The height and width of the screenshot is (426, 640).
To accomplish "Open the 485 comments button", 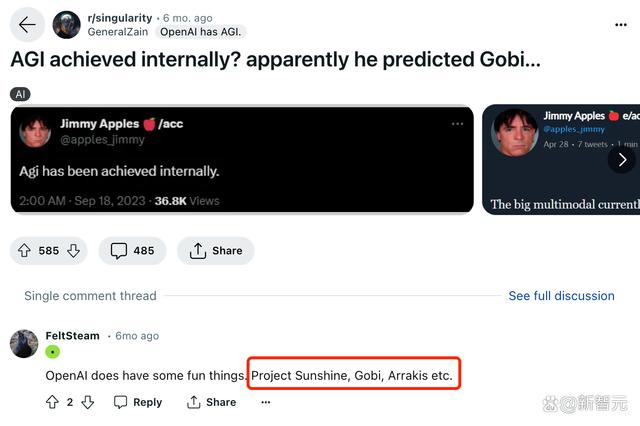I will [x=132, y=250].
